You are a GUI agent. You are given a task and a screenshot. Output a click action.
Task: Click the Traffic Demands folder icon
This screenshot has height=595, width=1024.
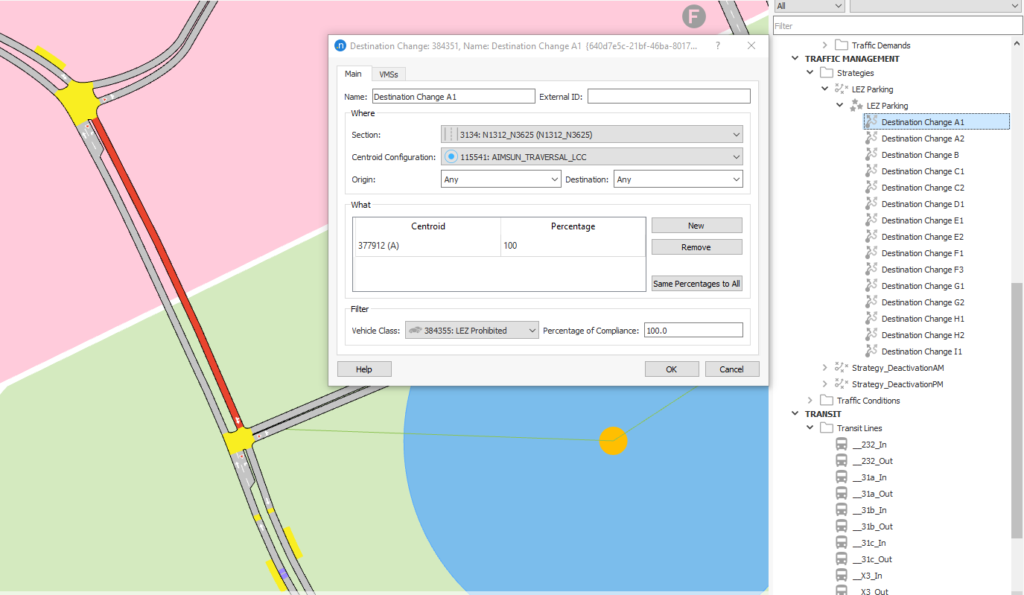point(841,45)
